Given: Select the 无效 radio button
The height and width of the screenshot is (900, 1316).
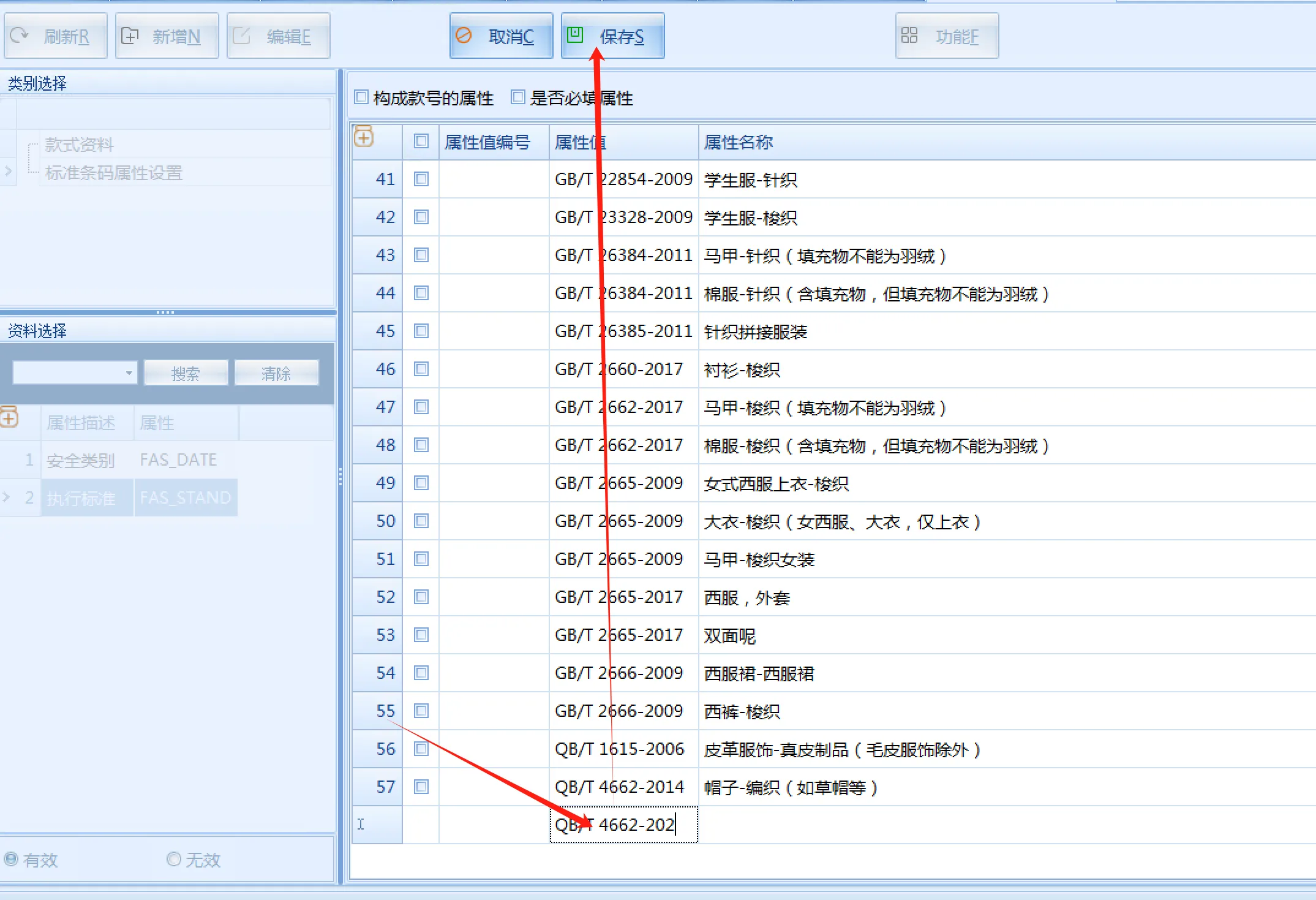Looking at the screenshot, I should pos(174,859).
